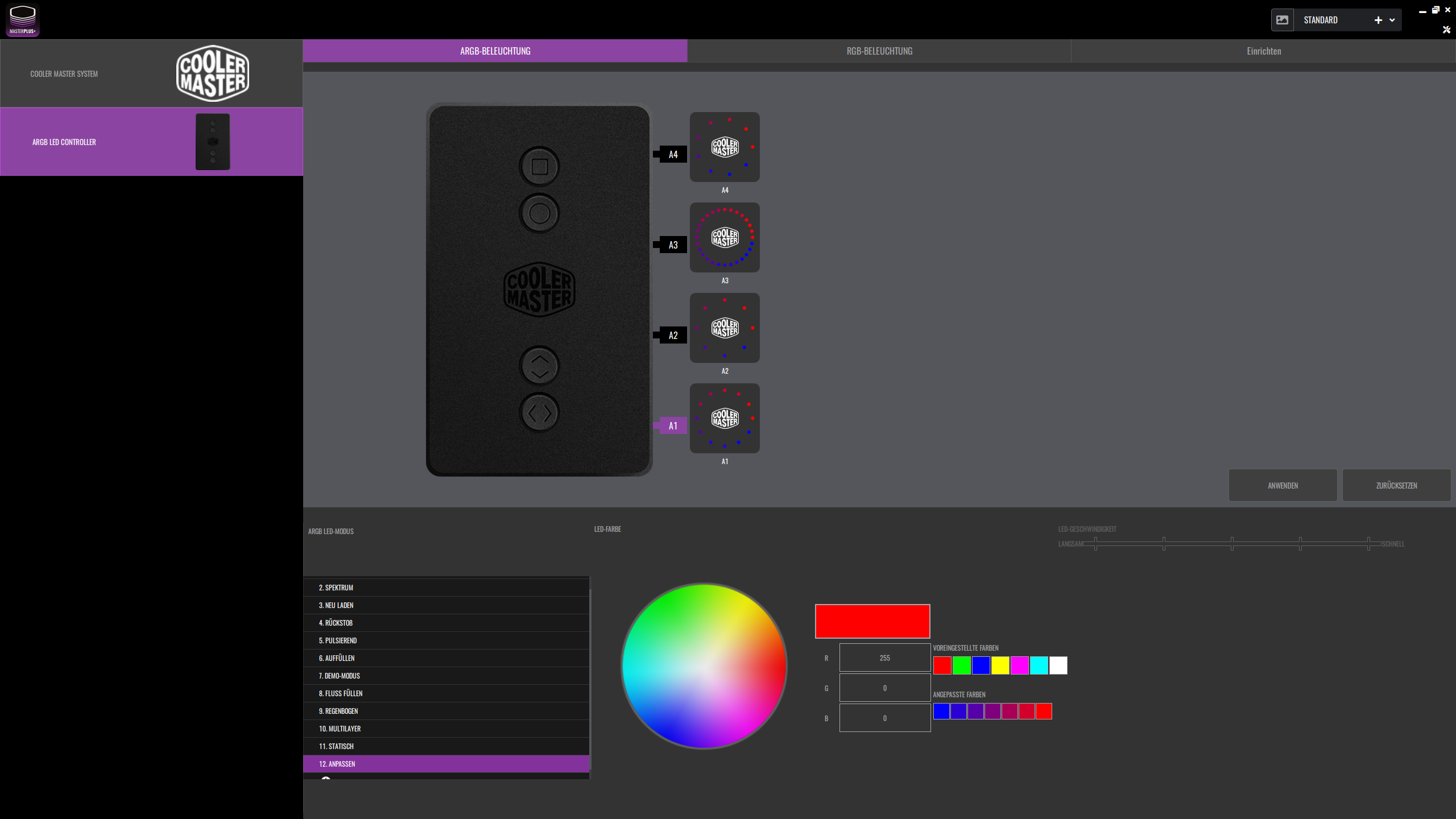Viewport: 1456px width, 819px height.
Task: Add a new profile with the plus icon
Action: pos(1378,20)
